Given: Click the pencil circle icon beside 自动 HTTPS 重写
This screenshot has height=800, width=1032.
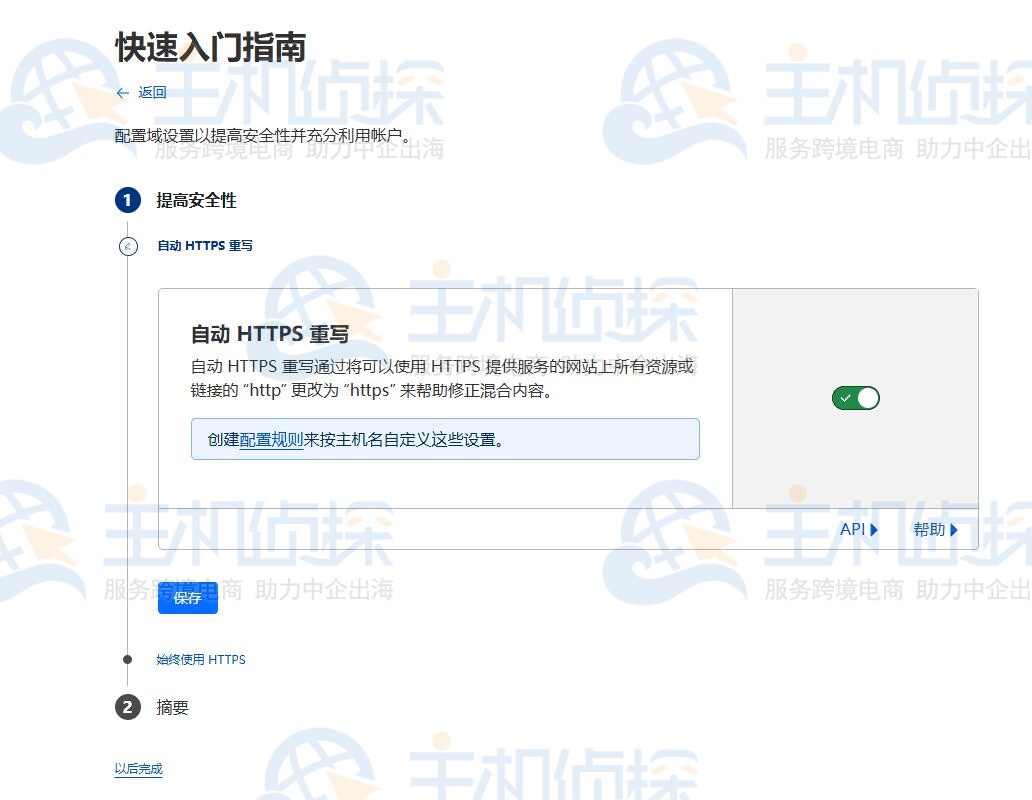Looking at the screenshot, I should click(127, 246).
